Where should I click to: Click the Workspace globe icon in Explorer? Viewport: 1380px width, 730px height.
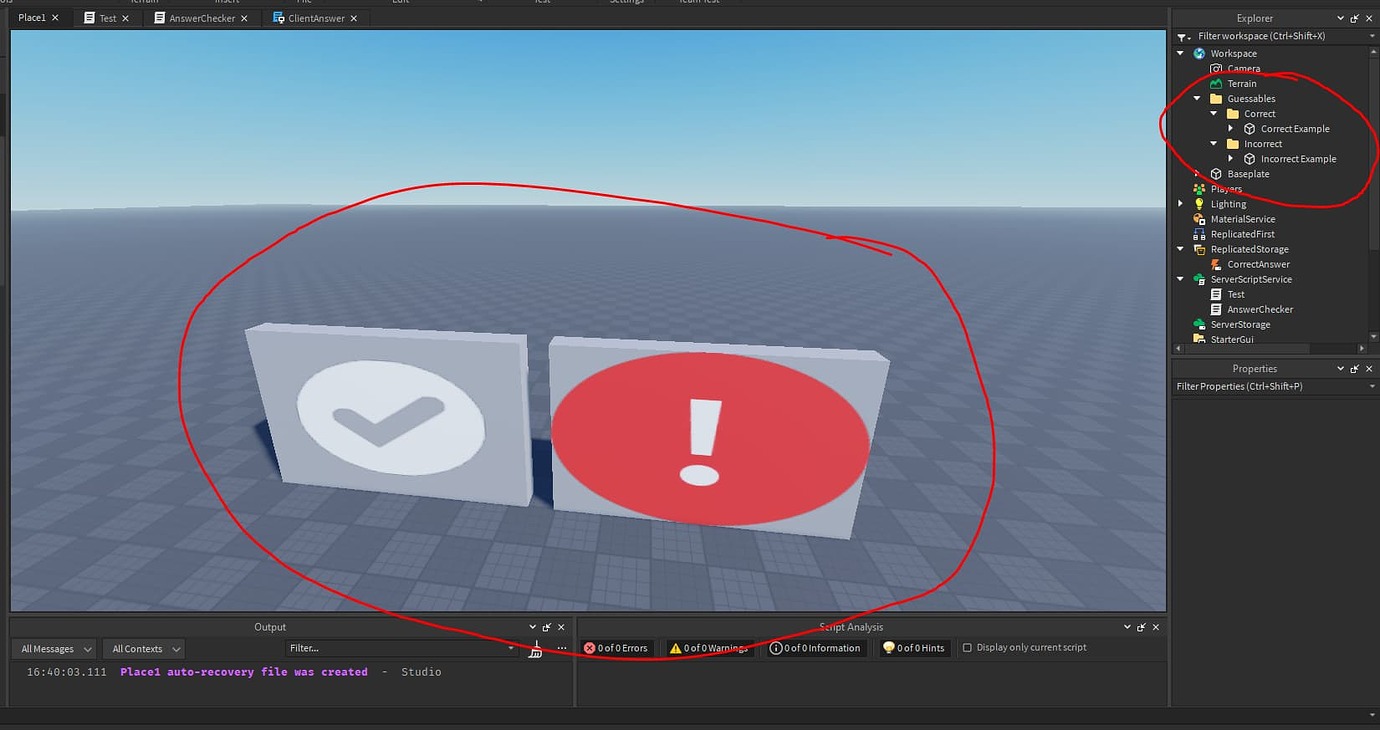(1199, 53)
